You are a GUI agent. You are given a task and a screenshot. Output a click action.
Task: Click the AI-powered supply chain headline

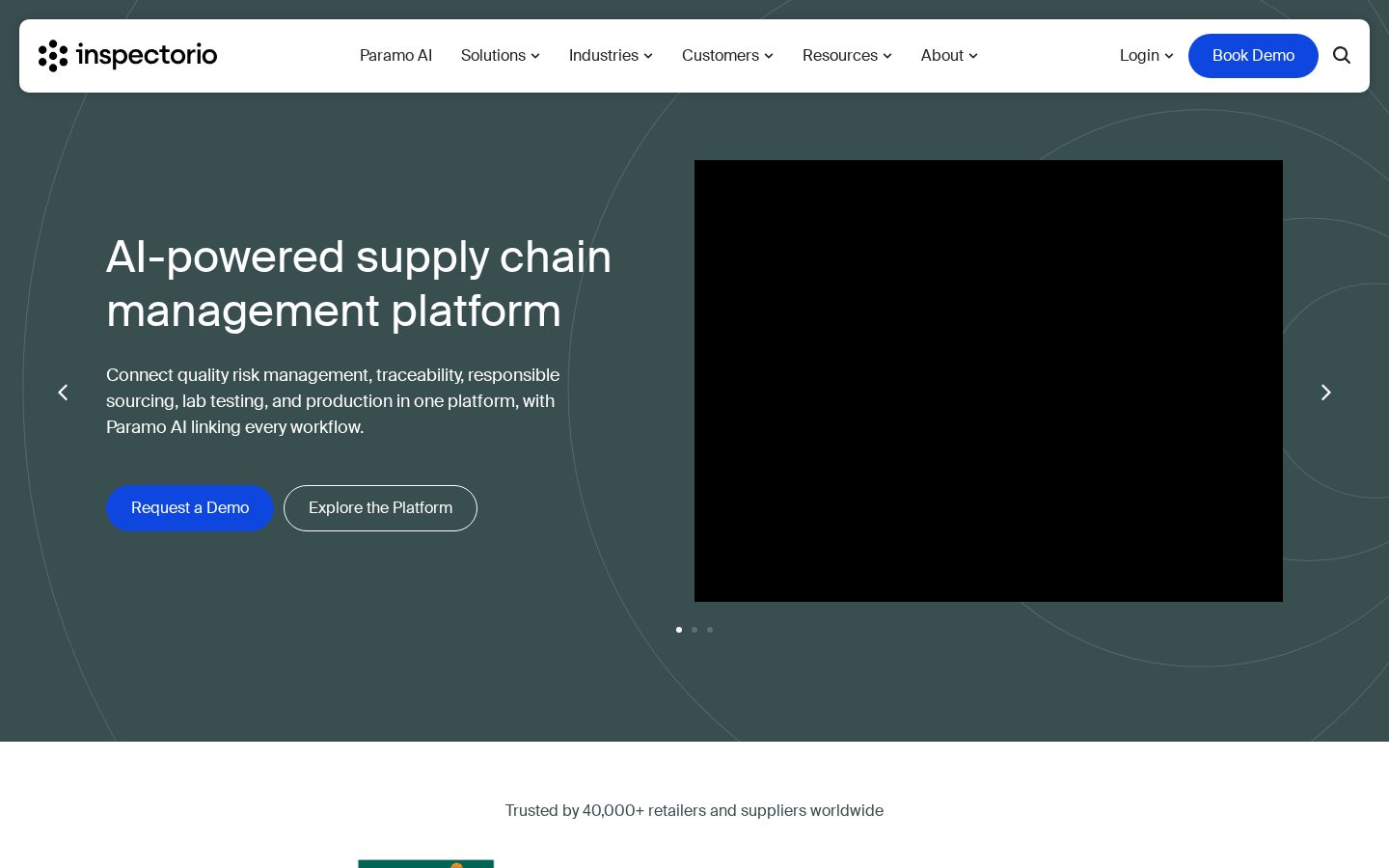(359, 284)
